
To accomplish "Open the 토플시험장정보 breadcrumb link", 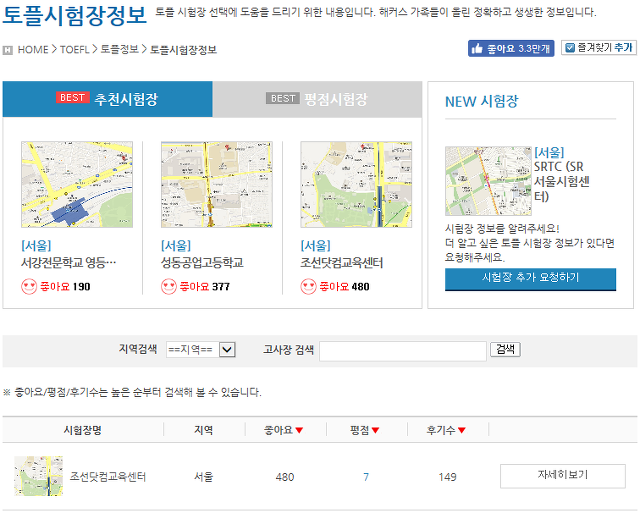I will click(183, 50).
